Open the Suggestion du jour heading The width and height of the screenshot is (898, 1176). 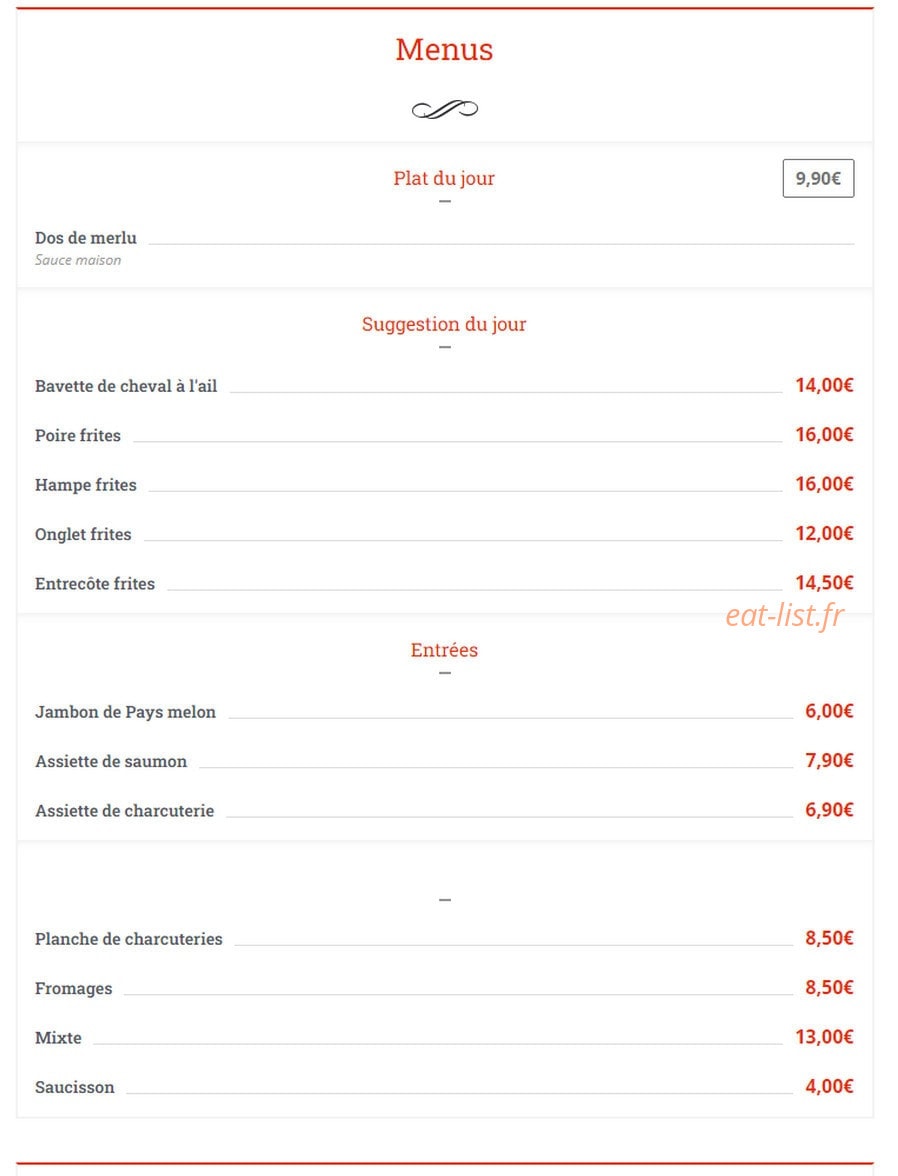(444, 324)
